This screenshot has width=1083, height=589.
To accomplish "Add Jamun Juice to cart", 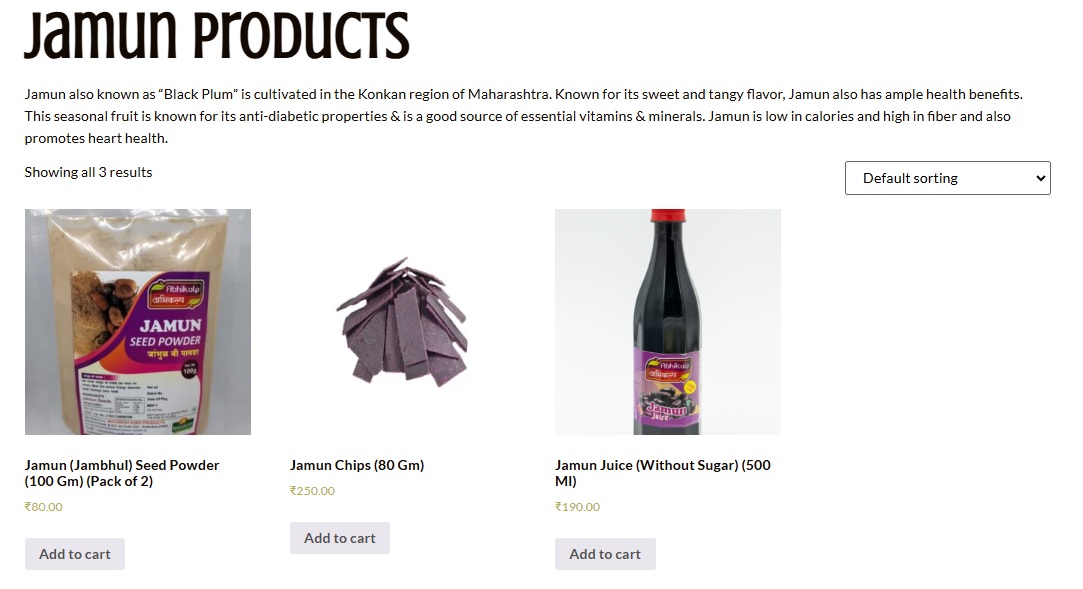I will pos(605,554).
